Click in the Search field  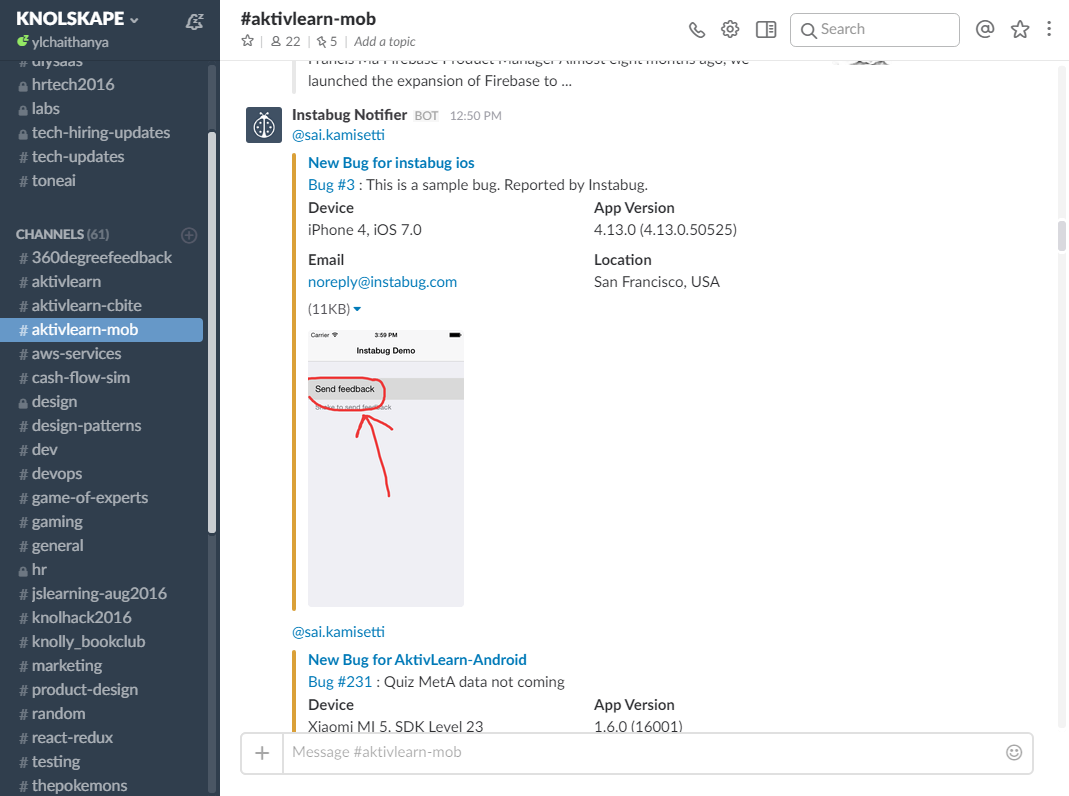tap(875, 30)
